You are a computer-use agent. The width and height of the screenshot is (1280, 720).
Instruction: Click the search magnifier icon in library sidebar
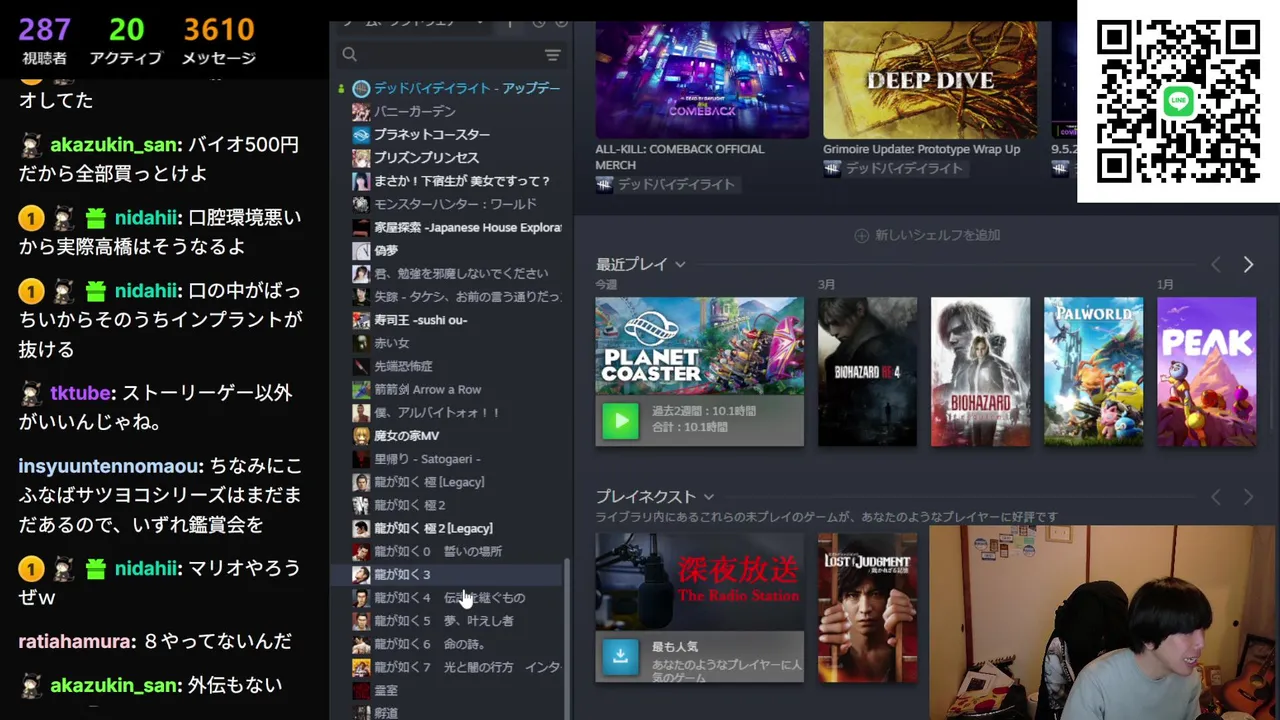tap(349, 54)
